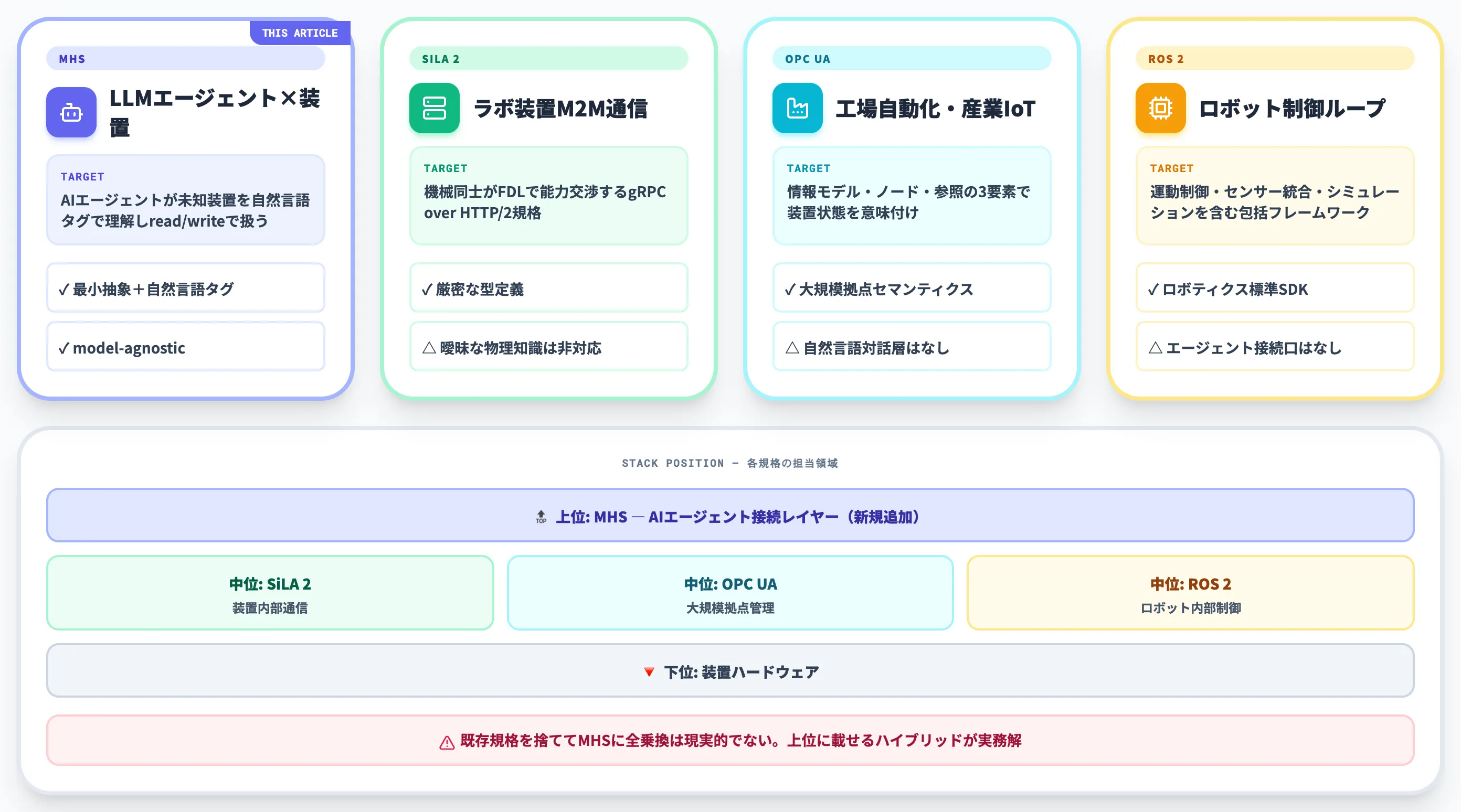Click the エージェント接続口はなし item
The image size is (1461, 812).
point(1274,346)
